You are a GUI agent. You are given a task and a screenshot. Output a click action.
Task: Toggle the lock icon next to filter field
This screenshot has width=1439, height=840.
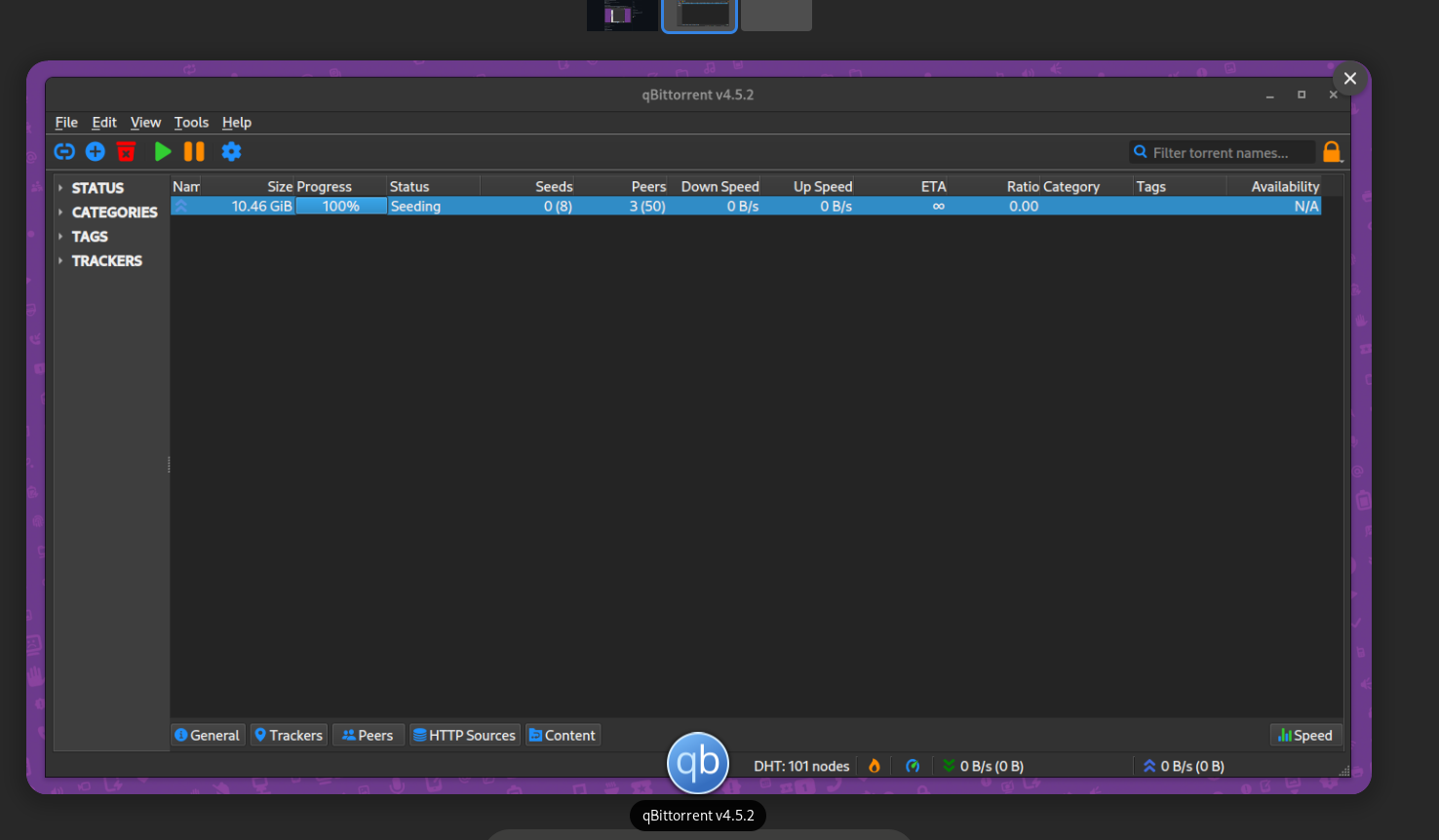click(1332, 151)
